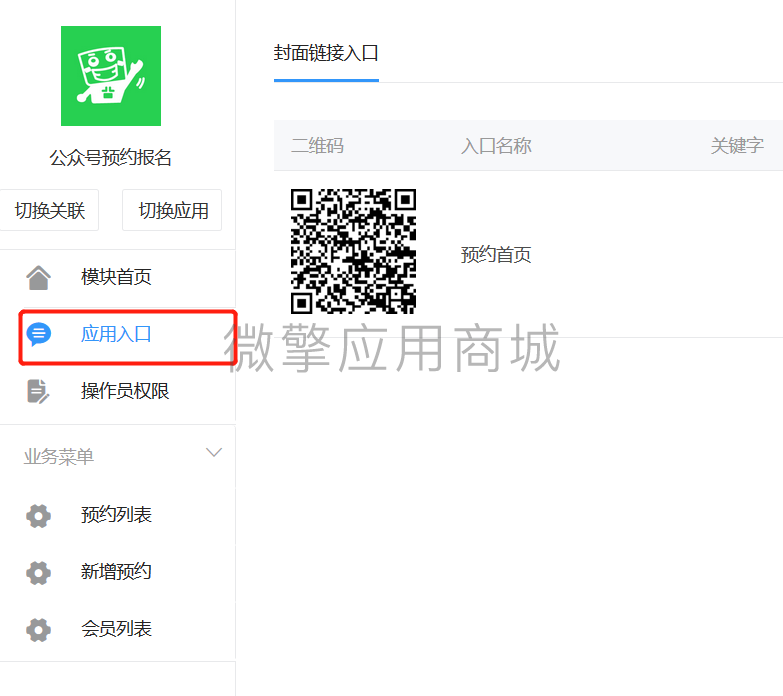Image resolution: width=783 pixels, height=696 pixels.
Task: Click the chat bubble icon beside 应用入口
Action: click(38, 334)
